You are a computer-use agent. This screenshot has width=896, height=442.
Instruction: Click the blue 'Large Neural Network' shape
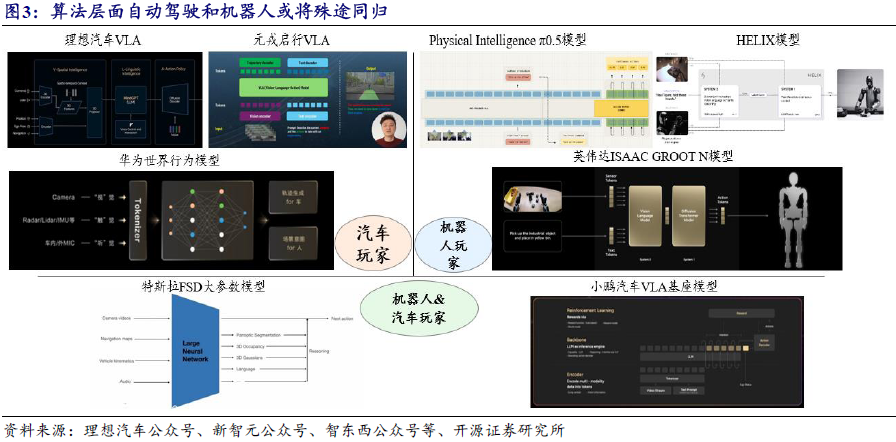point(195,352)
